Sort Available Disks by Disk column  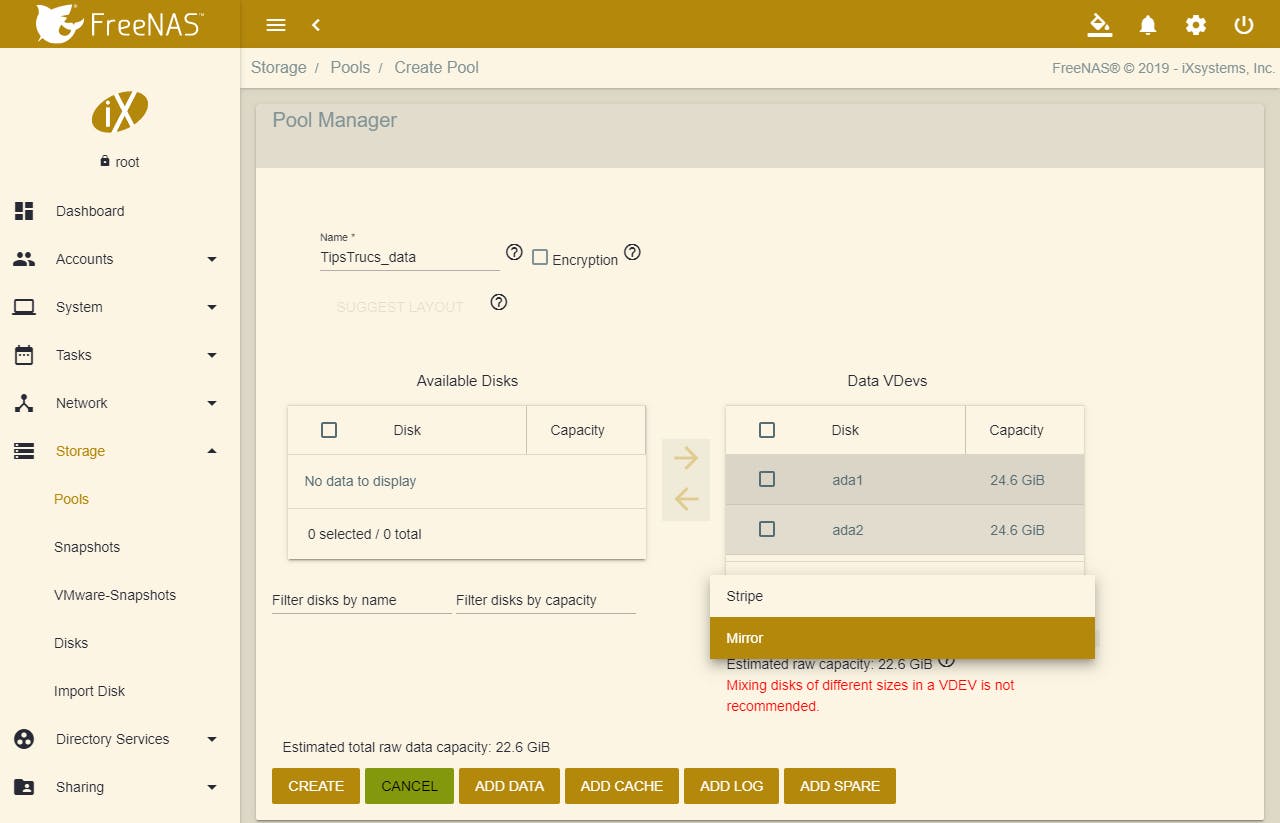click(407, 430)
